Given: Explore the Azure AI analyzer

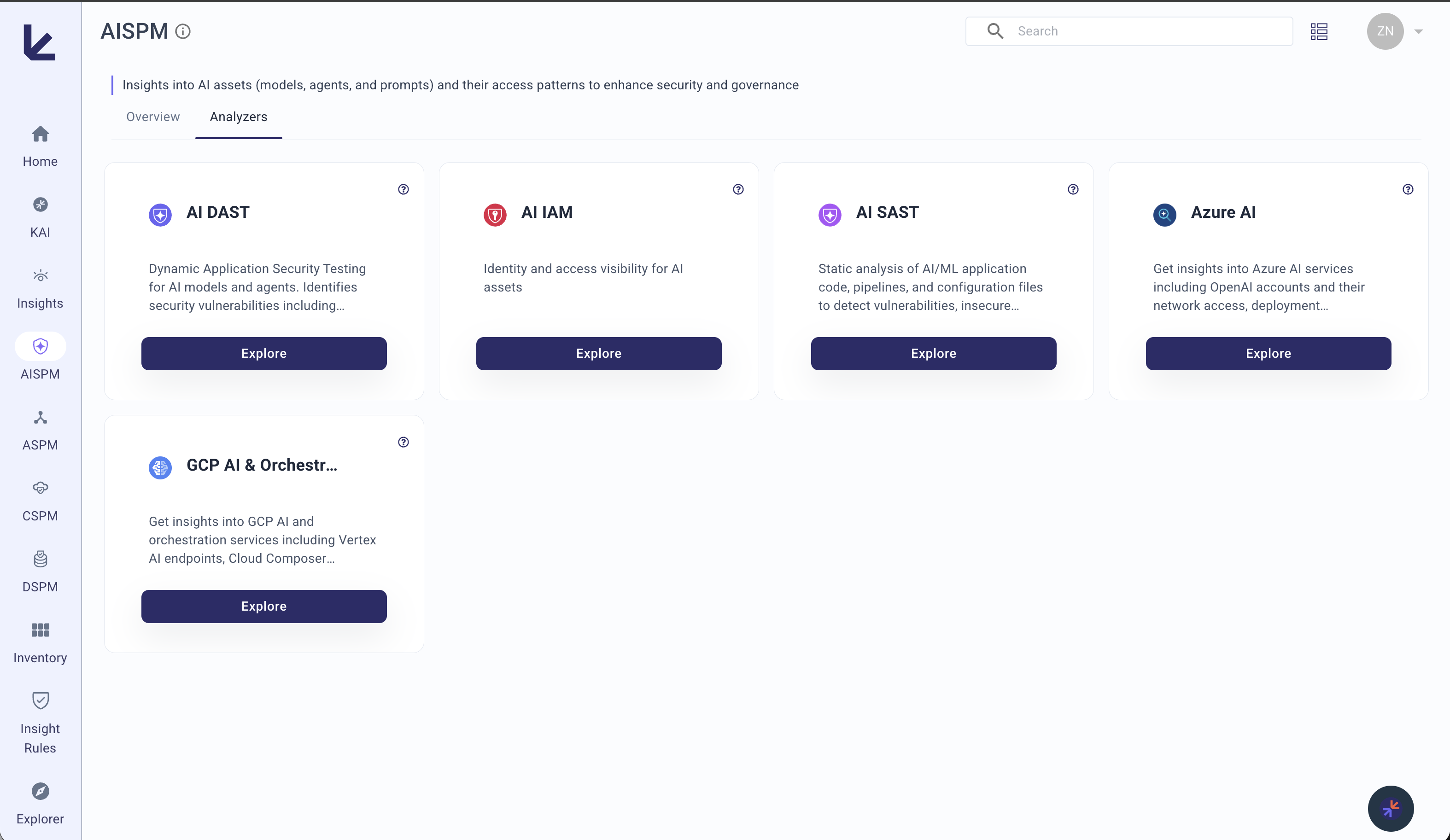Looking at the screenshot, I should coord(1268,353).
